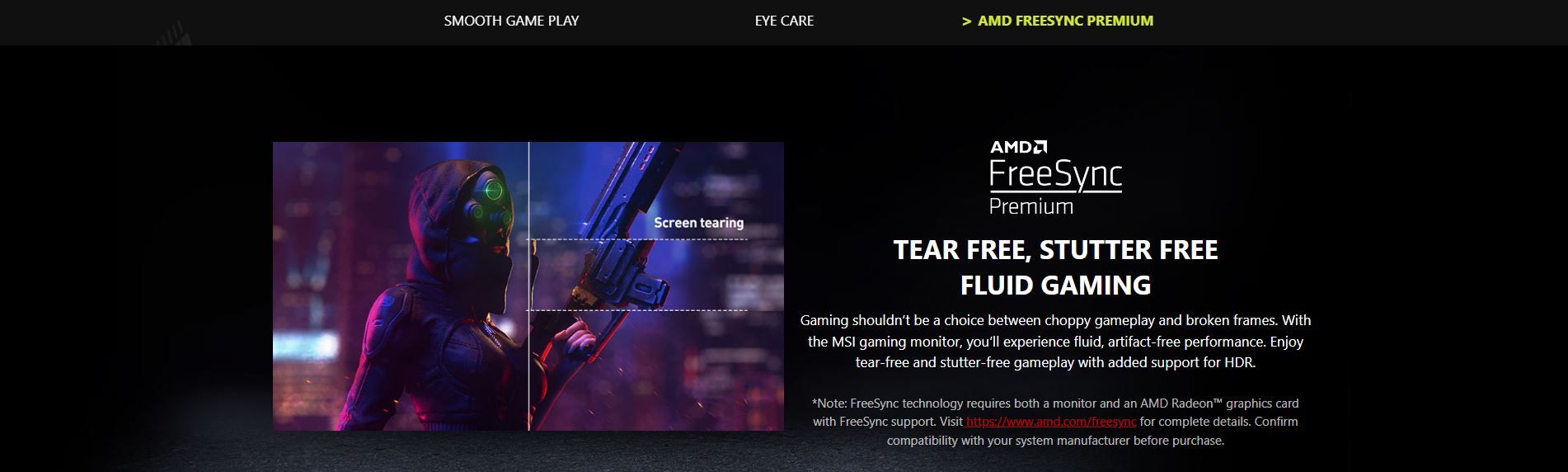Screen dimensions: 1568x472
Task: Click the upper dashed tearing line
Action: coord(637,239)
